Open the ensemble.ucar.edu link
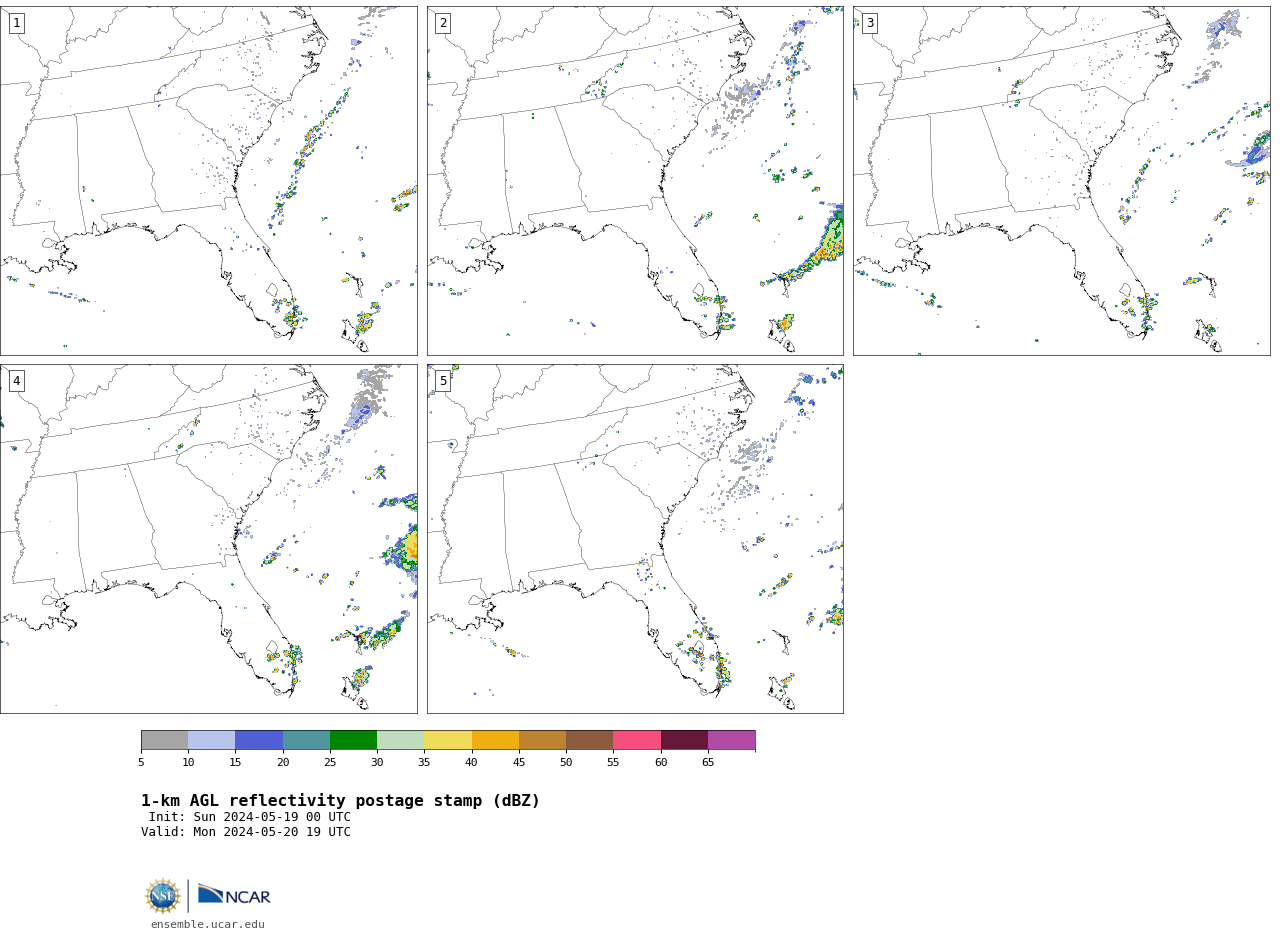 click(208, 925)
